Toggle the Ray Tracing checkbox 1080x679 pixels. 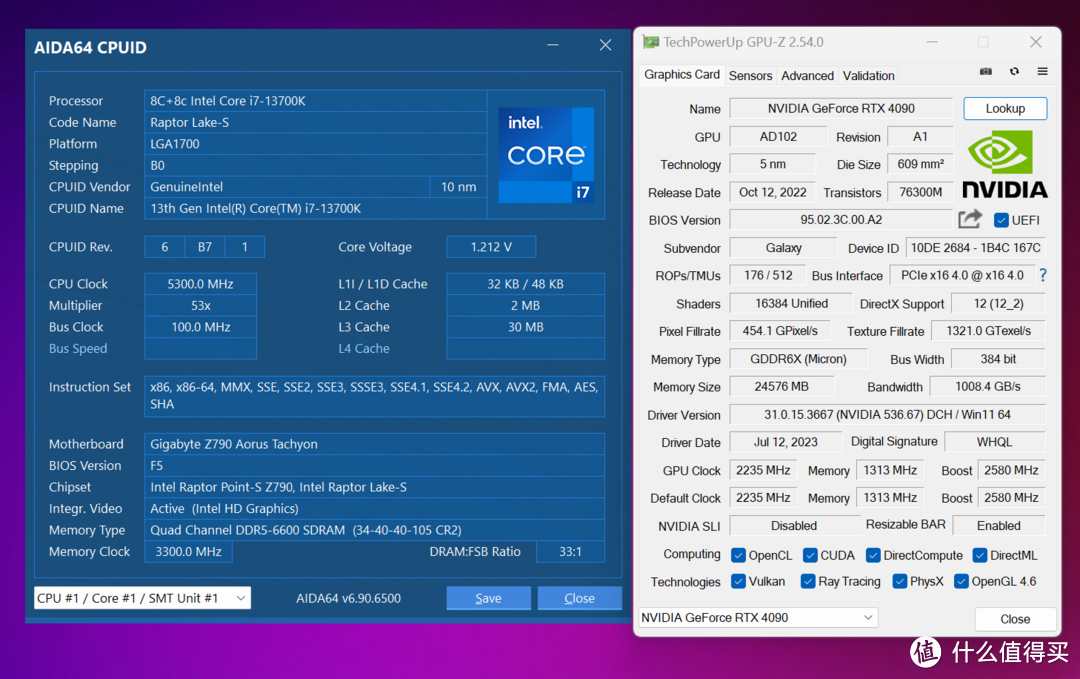click(x=808, y=581)
